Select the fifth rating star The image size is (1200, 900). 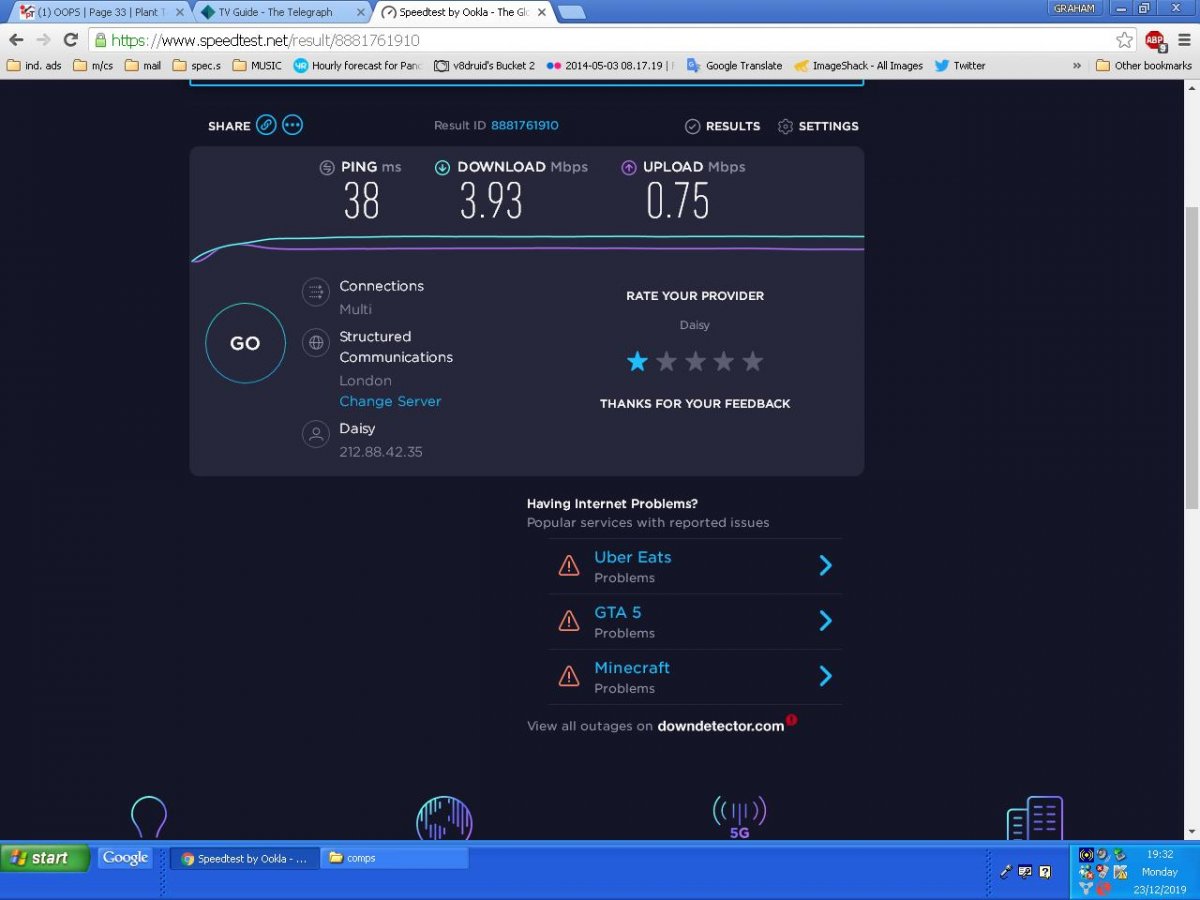click(x=752, y=361)
